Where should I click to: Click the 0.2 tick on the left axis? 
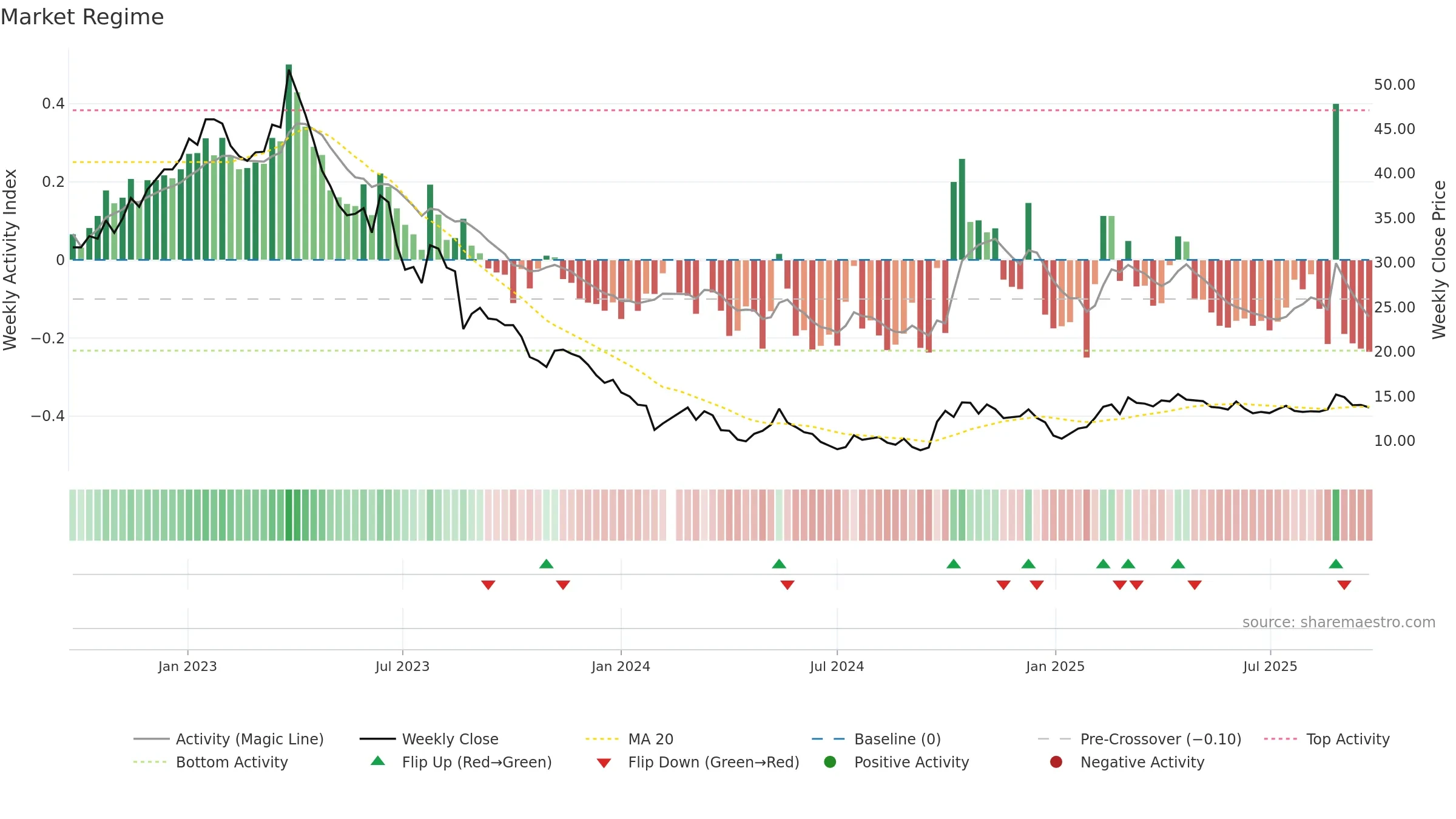click(53, 182)
